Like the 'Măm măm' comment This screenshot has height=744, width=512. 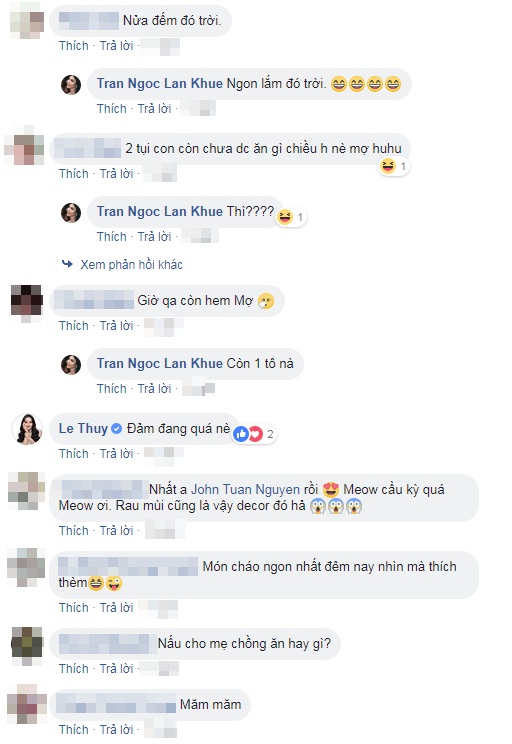click(x=74, y=729)
